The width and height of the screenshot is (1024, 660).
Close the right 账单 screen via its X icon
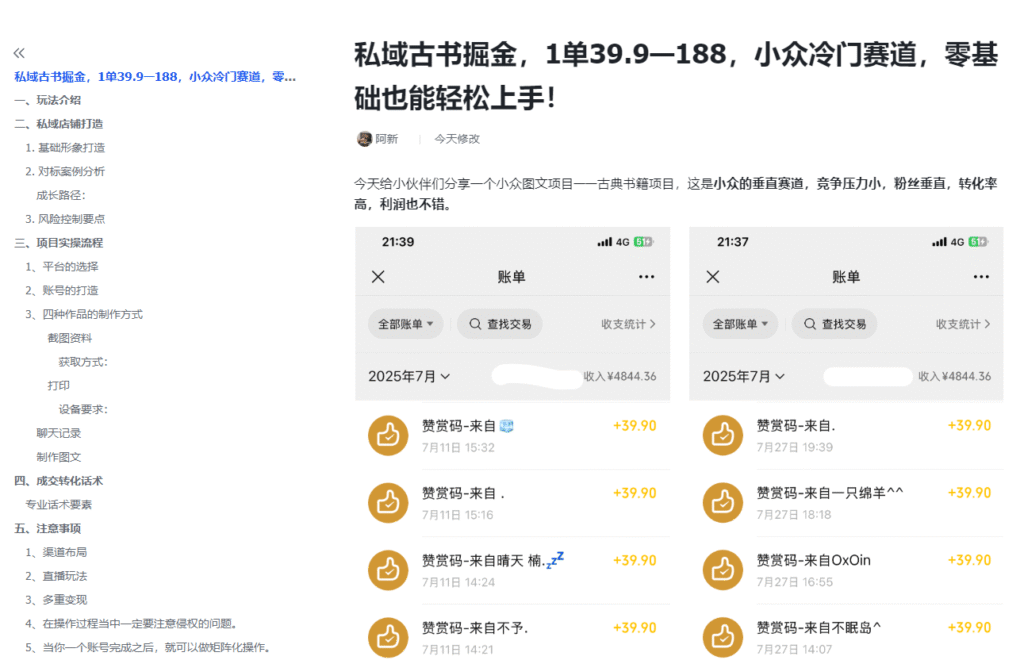[x=713, y=277]
